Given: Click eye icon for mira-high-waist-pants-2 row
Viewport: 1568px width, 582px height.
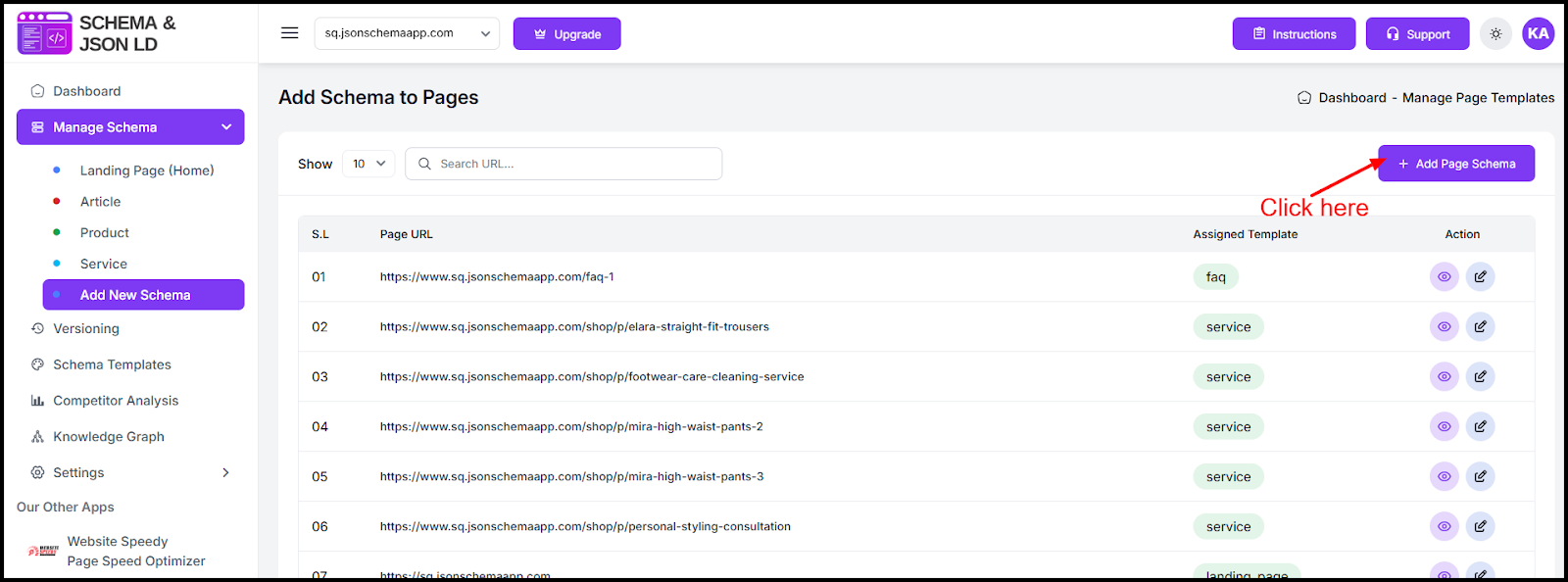Looking at the screenshot, I should coord(1444,427).
